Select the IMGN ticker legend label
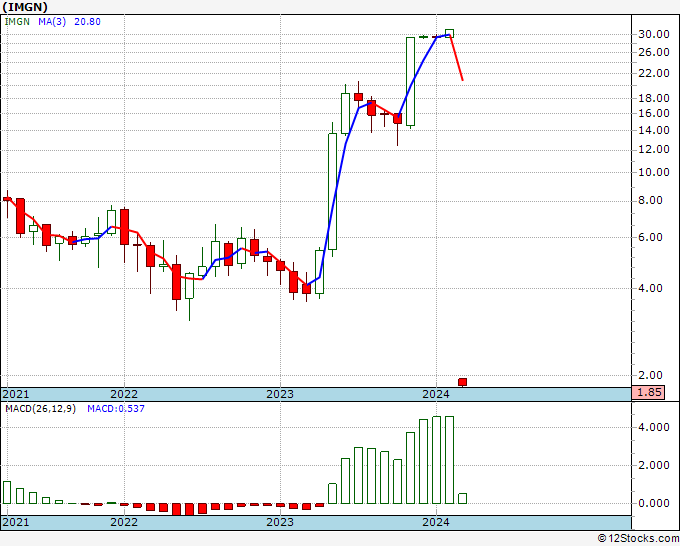 (x=17, y=21)
